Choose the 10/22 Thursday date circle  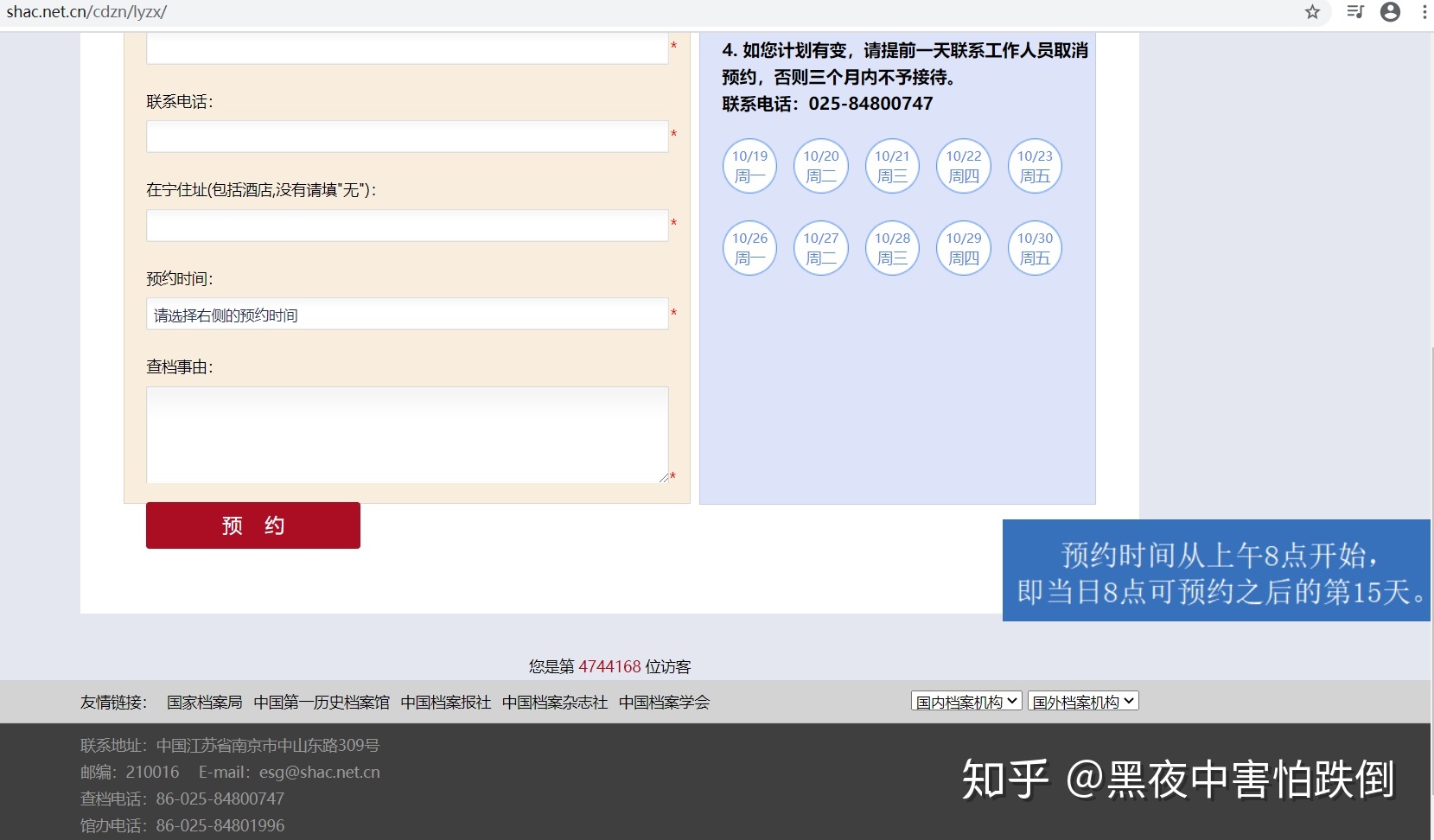click(963, 166)
